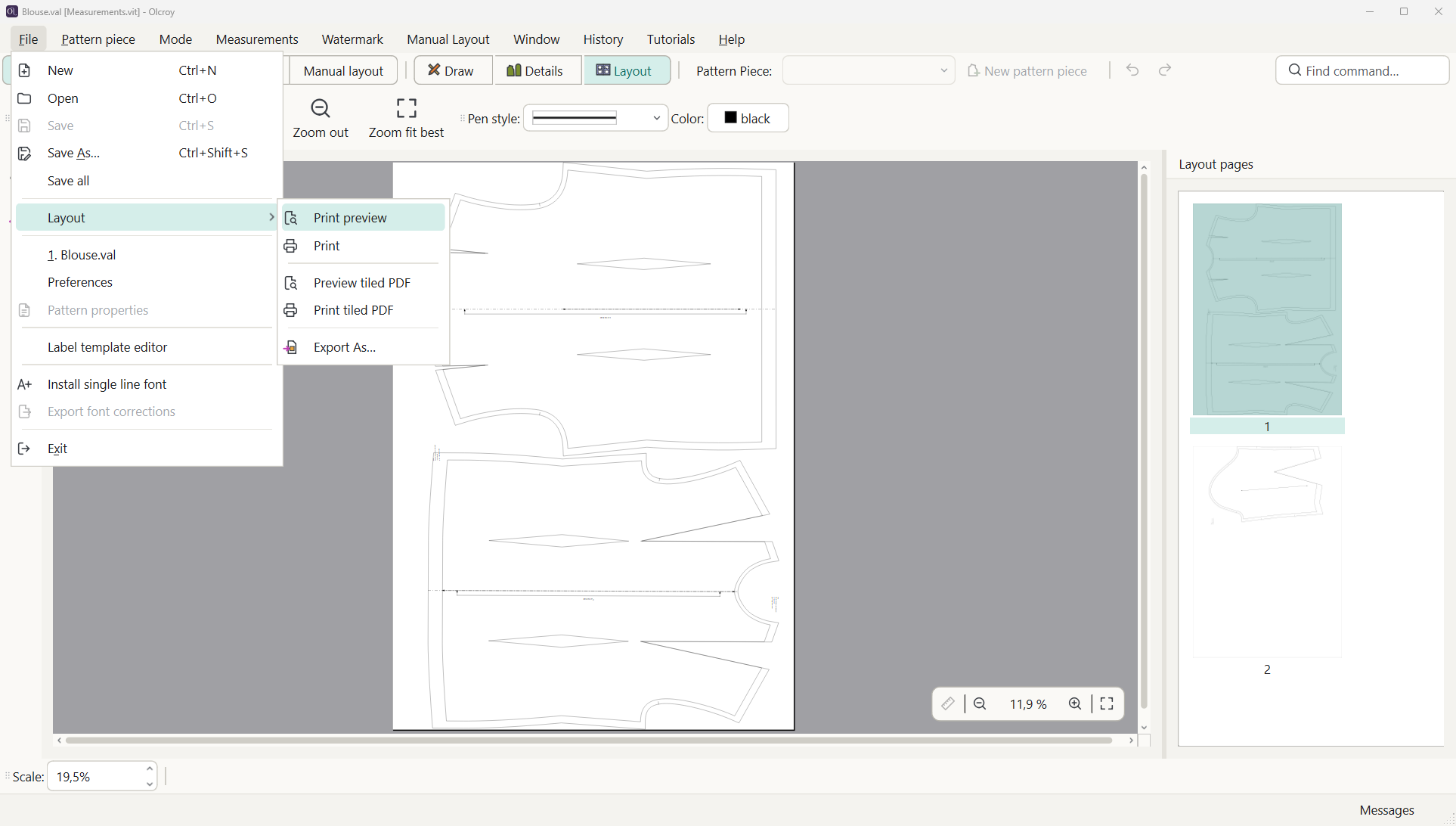Open the Pattern Piece dropdown
The height and width of the screenshot is (826, 1456).
869,70
